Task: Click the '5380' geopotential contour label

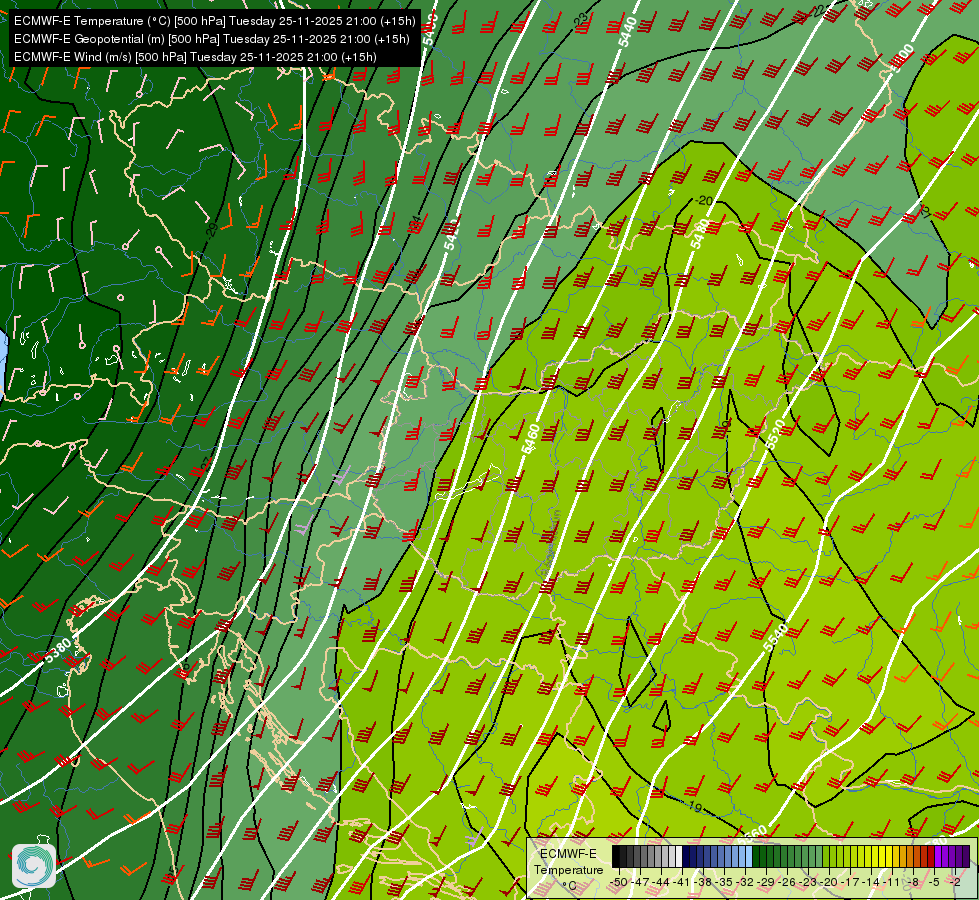Action: [58, 650]
